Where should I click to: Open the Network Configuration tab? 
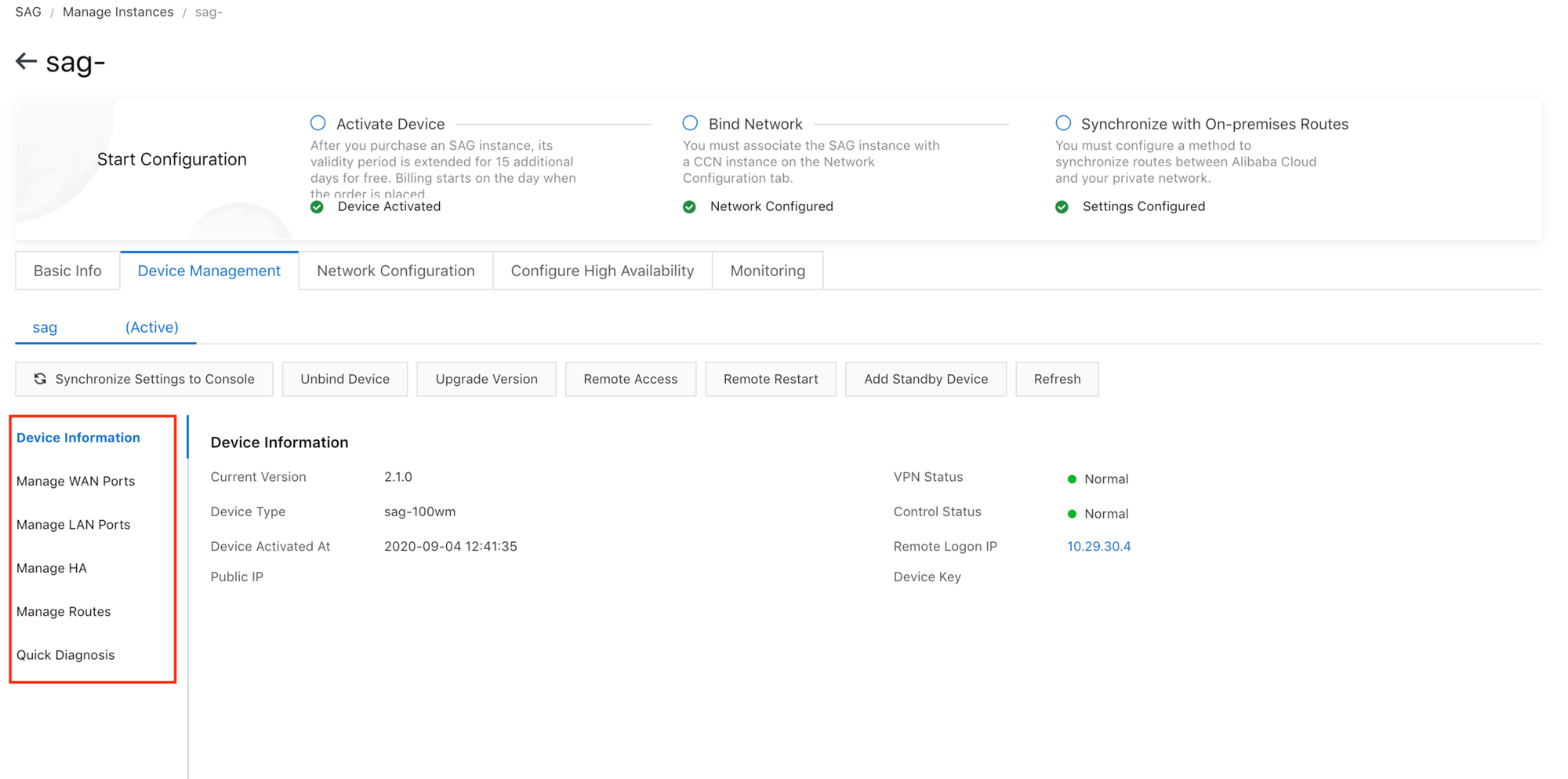pyautogui.click(x=395, y=271)
